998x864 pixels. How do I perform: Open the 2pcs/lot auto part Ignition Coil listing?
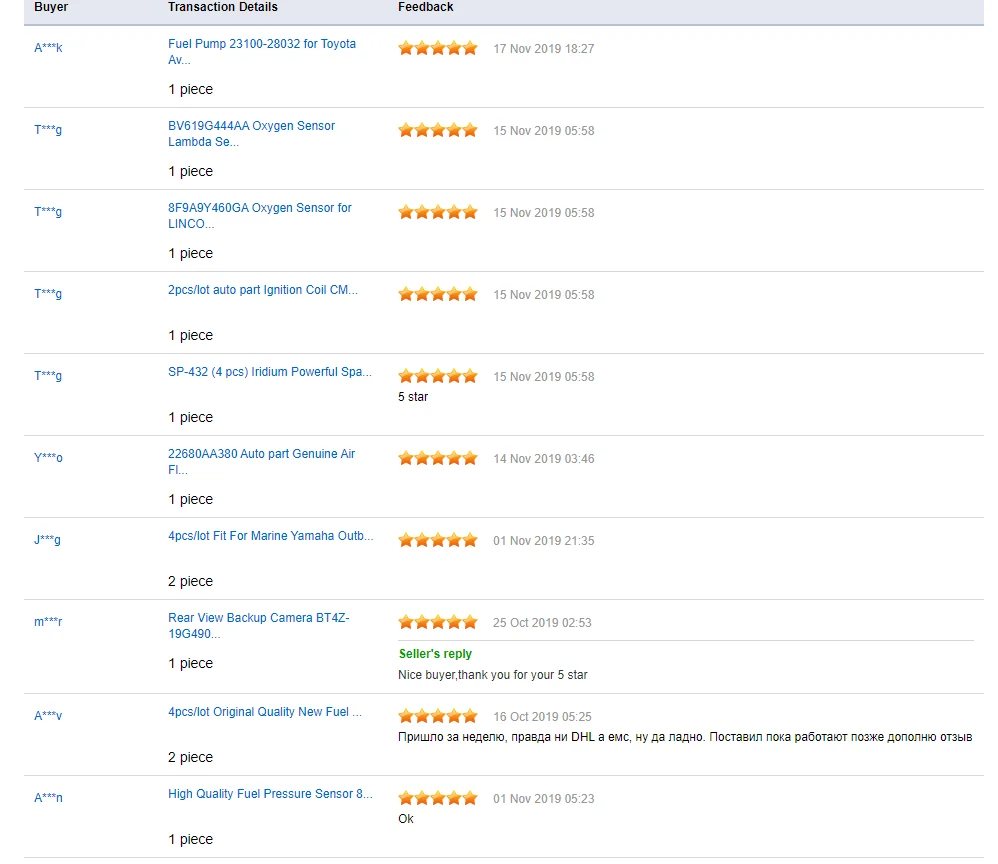point(263,290)
